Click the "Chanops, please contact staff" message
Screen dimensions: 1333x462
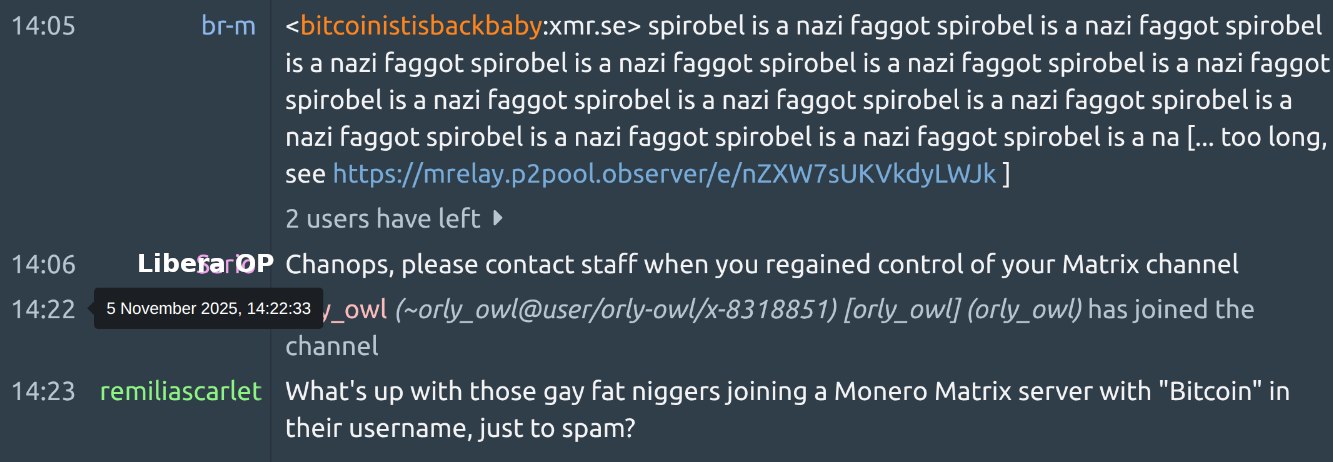tap(762, 264)
